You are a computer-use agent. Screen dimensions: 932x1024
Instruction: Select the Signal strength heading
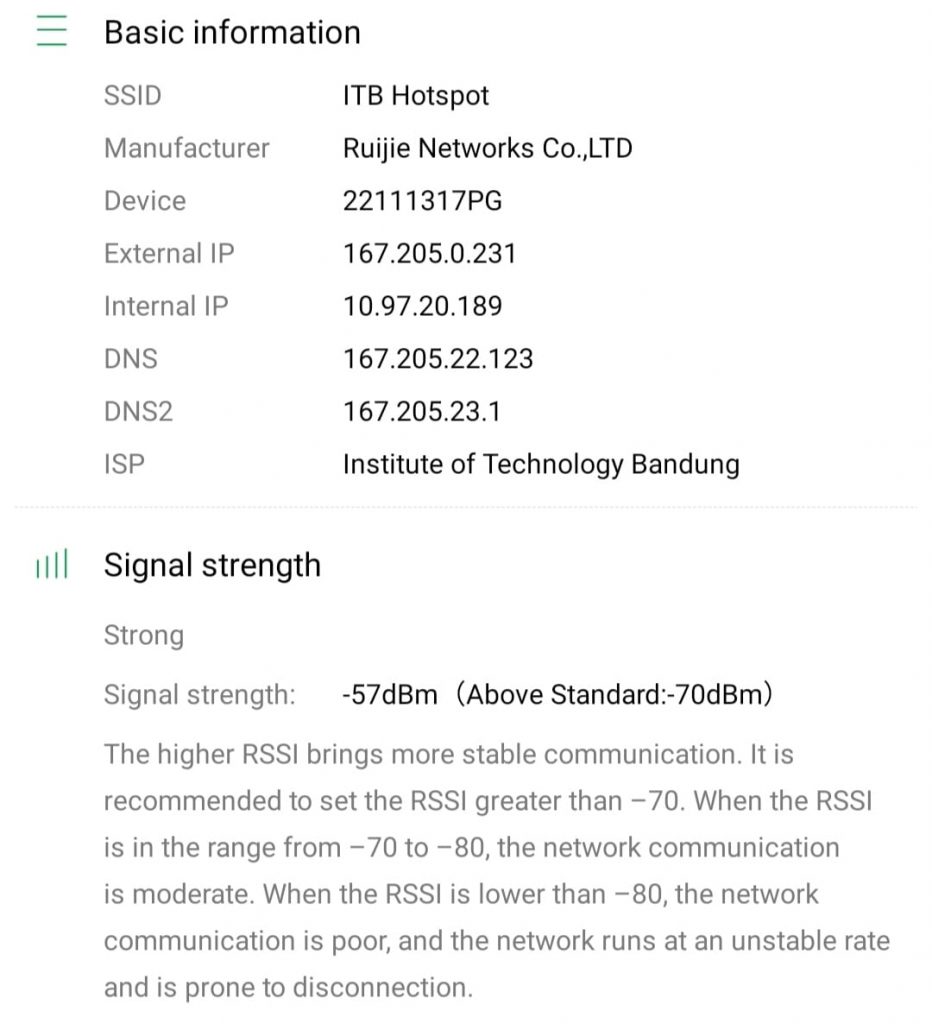point(212,565)
